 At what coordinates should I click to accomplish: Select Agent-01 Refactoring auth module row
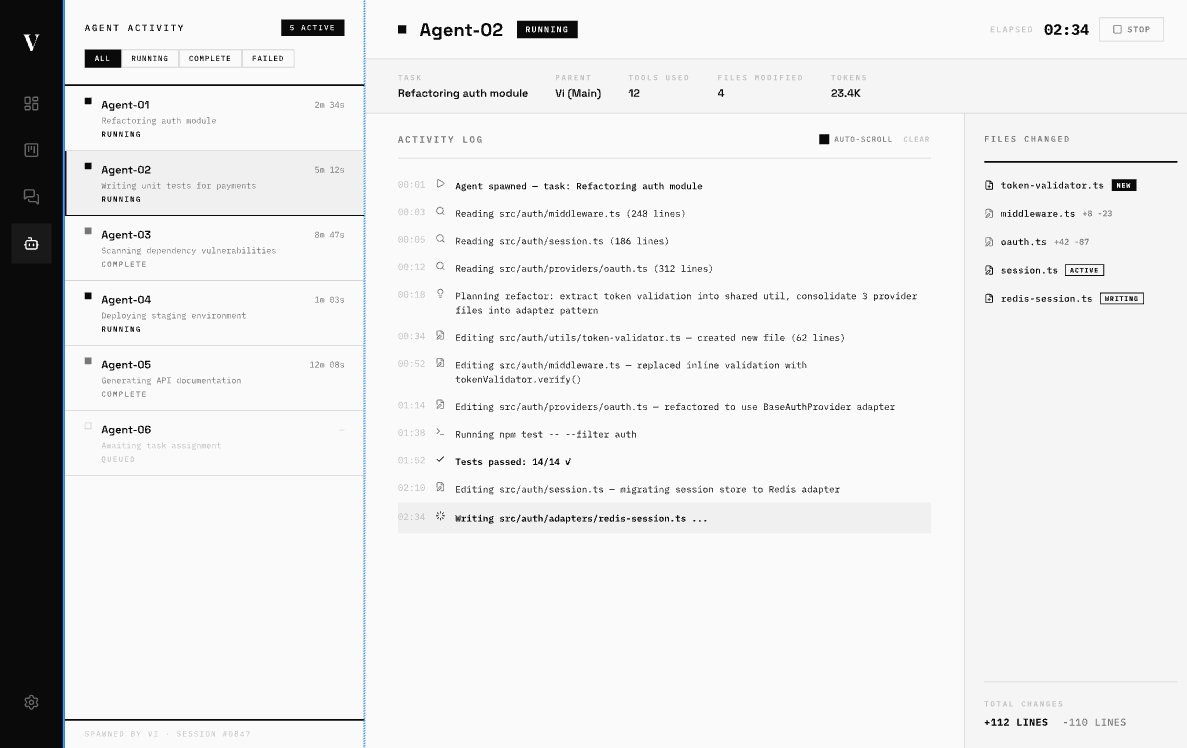coord(214,118)
